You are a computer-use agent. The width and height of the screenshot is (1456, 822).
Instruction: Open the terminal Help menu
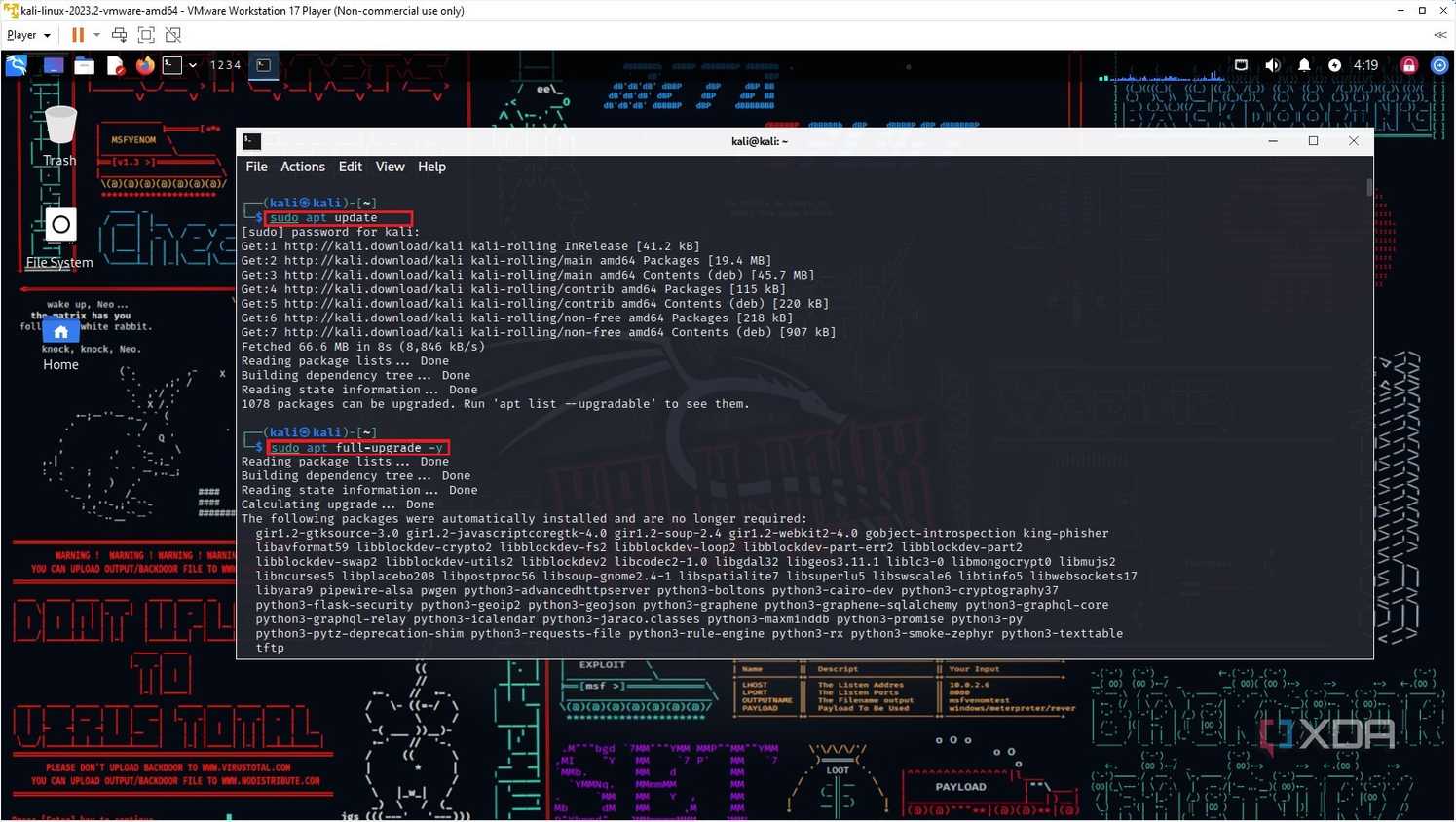tap(431, 167)
